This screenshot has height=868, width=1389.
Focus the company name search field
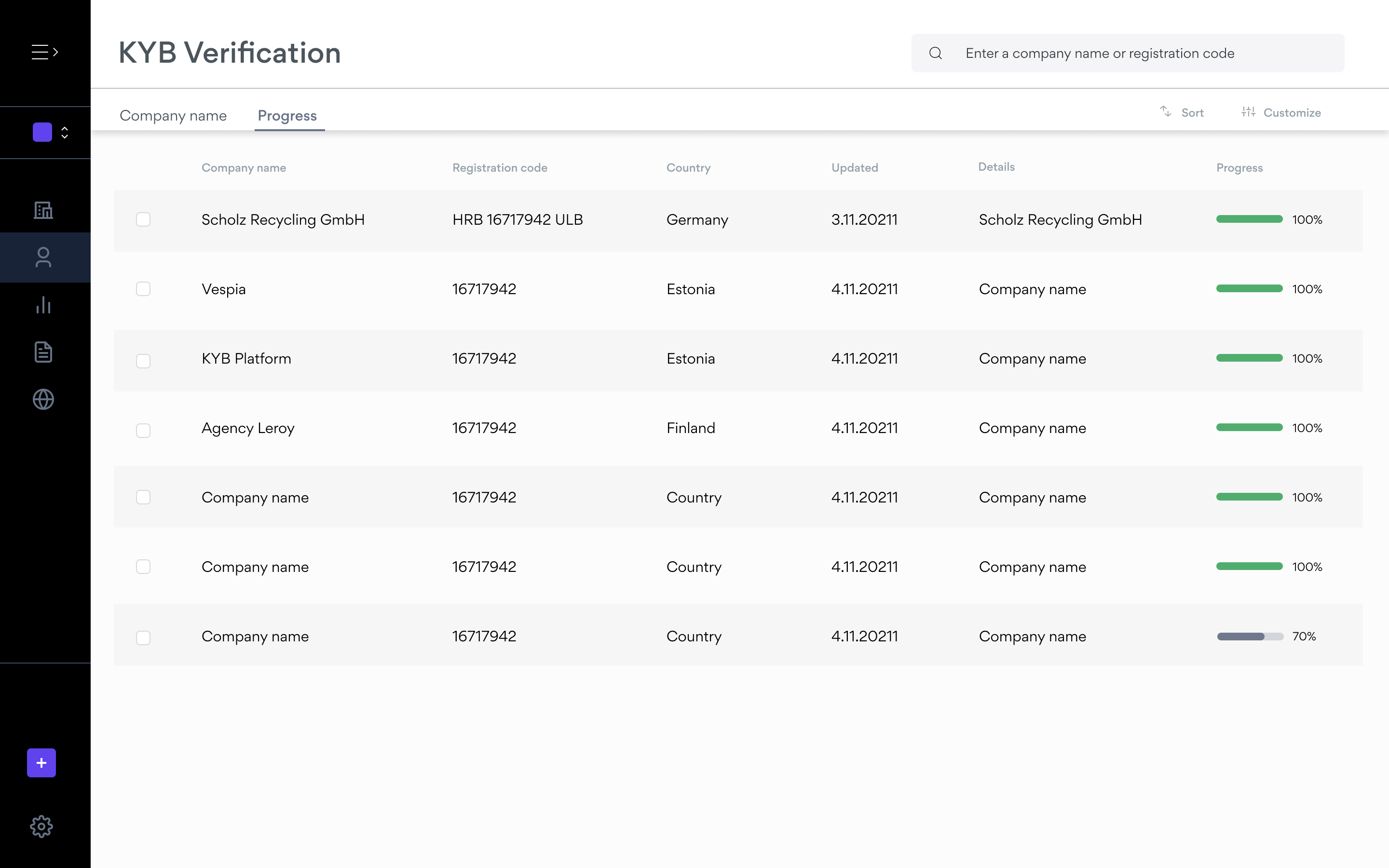click(1127, 53)
